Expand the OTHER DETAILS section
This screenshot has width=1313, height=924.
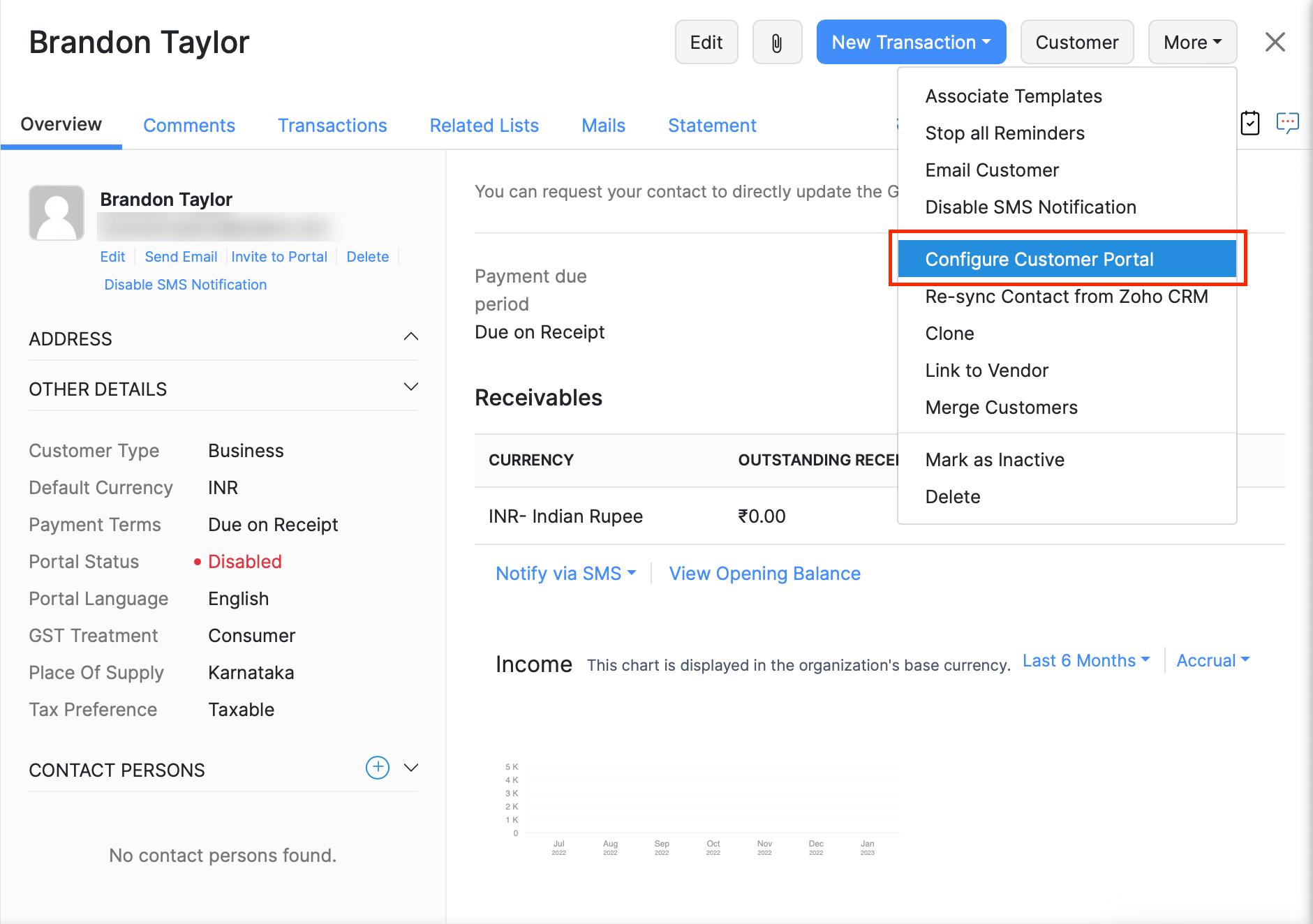click(x=411, y=386)
